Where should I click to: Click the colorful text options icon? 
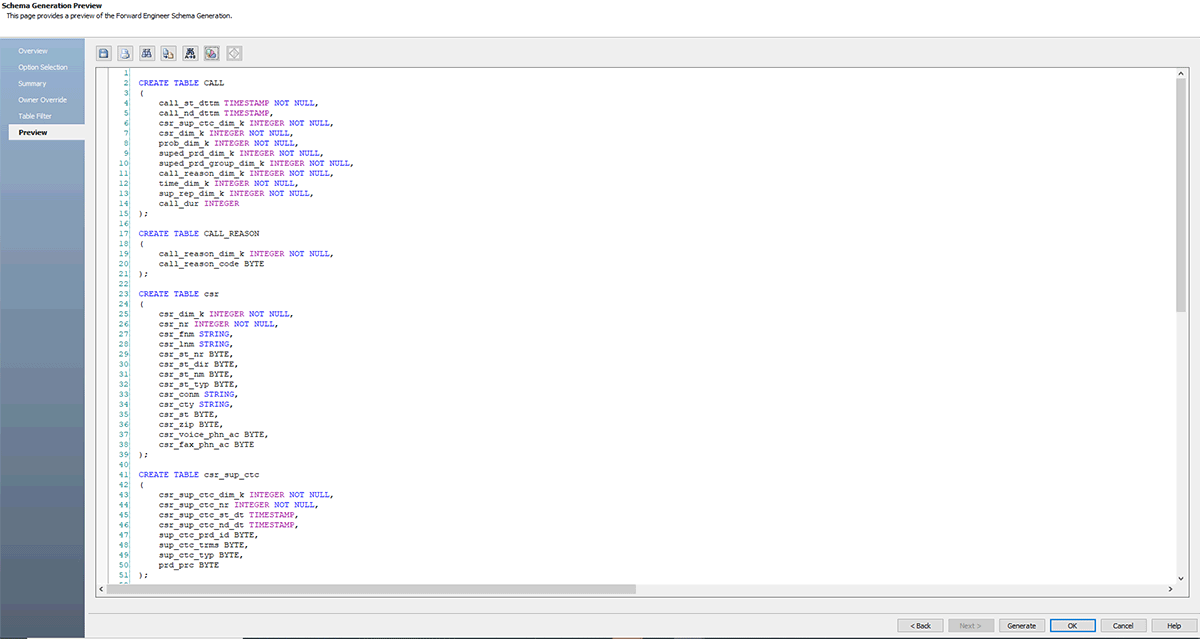212,53
